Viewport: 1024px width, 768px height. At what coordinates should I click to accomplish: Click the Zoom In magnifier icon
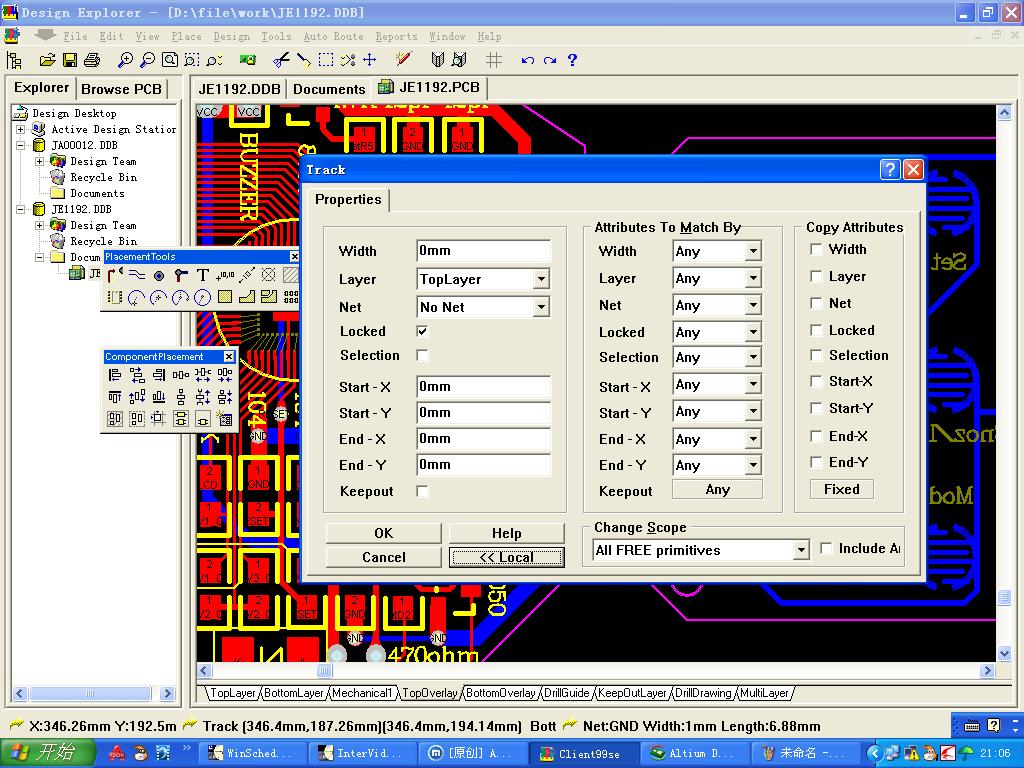click(126, 61)
